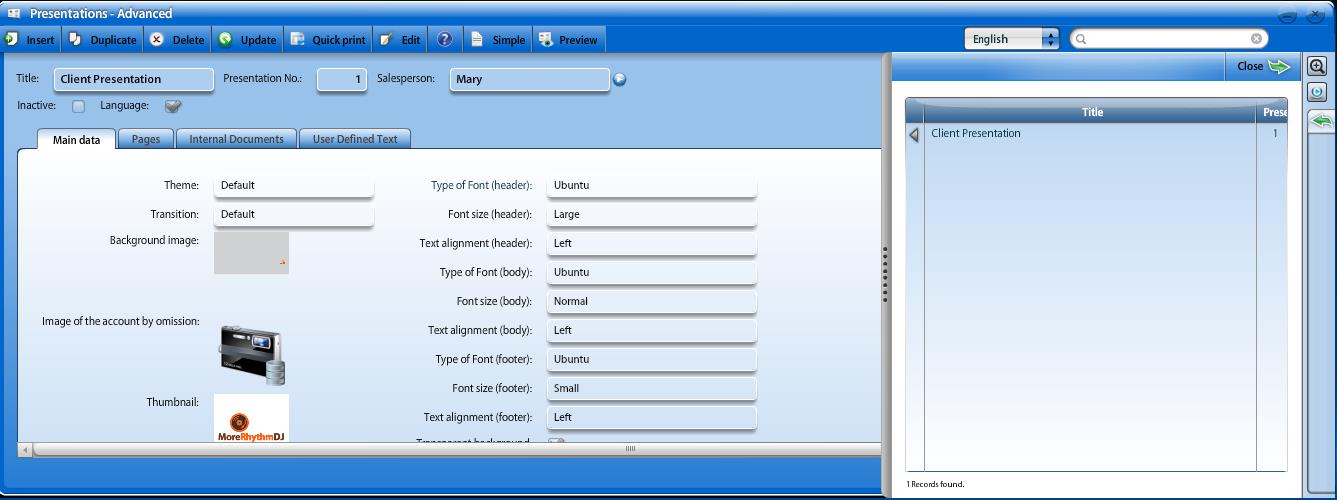Open the English language dropdown
This screenshot has height=500, width=1337.
[x=1011, y=39]
